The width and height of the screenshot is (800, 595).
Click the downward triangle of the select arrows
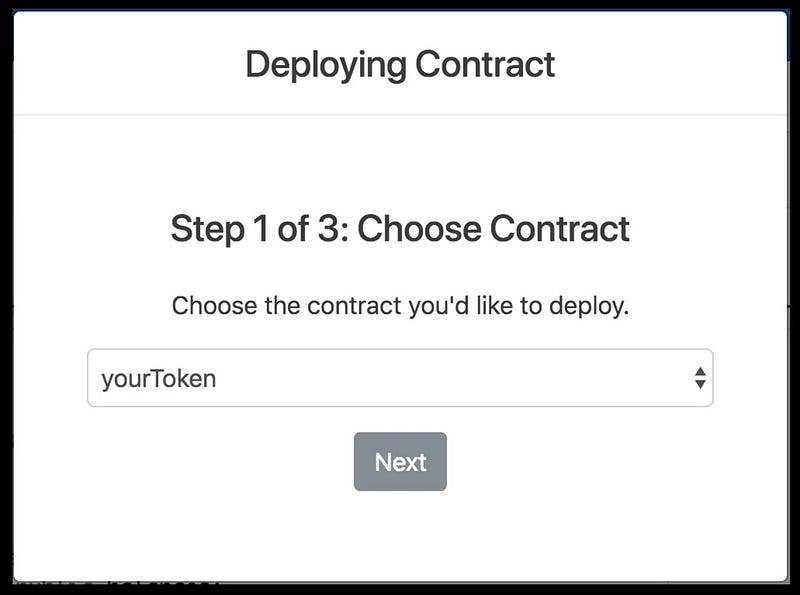pos(700,384)
